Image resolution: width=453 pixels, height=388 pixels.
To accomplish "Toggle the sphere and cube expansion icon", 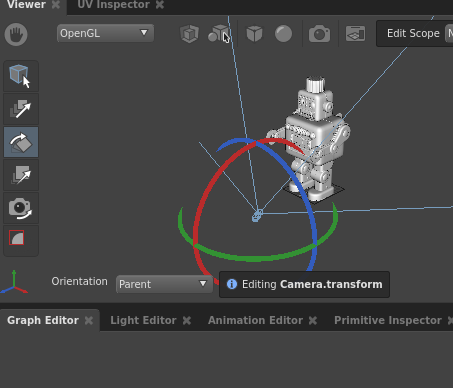I will point(218,34).
